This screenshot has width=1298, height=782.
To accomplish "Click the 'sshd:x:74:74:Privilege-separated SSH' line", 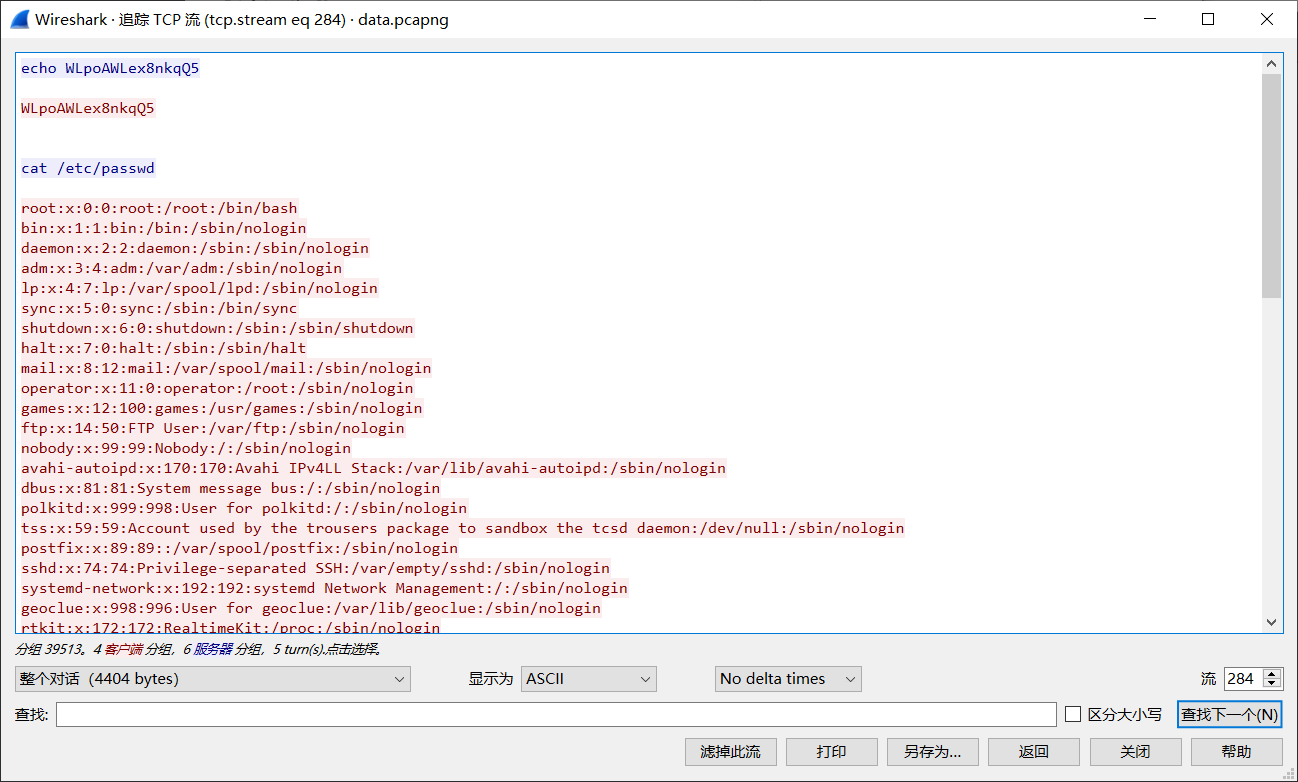I will (315, 568).
